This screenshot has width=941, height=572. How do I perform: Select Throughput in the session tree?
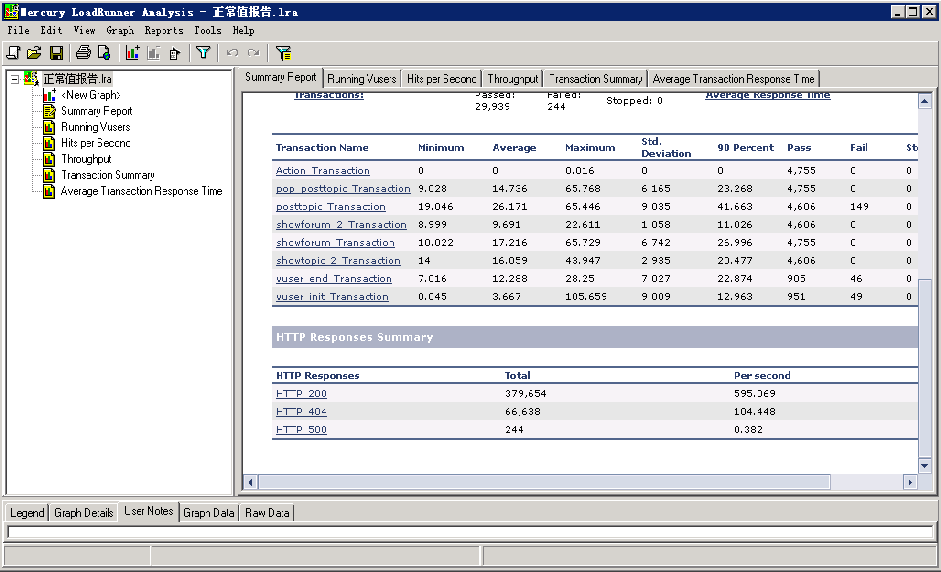[86, 159]
